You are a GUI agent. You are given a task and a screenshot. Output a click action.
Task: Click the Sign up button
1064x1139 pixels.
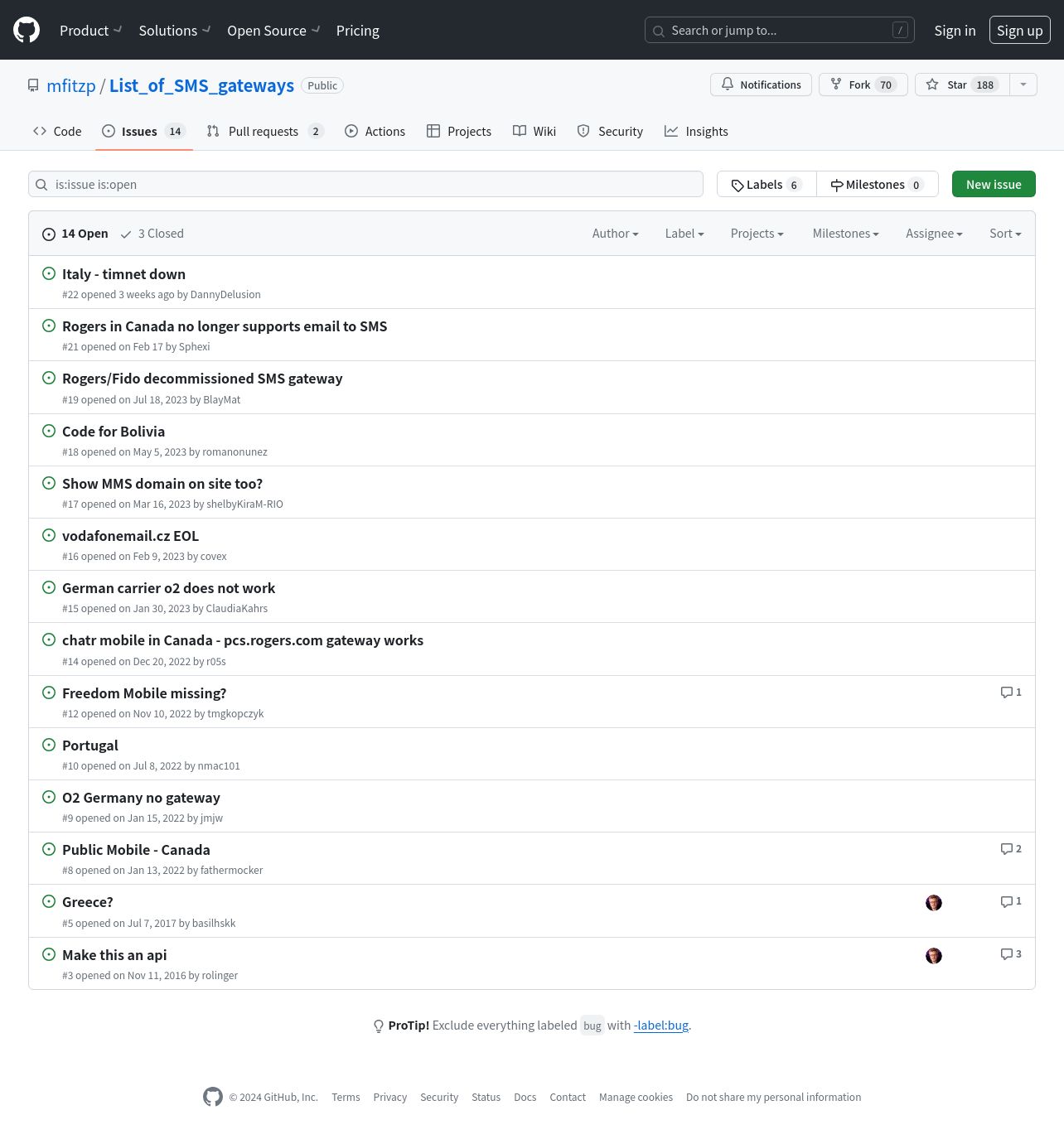click(x=1019, y=30)
